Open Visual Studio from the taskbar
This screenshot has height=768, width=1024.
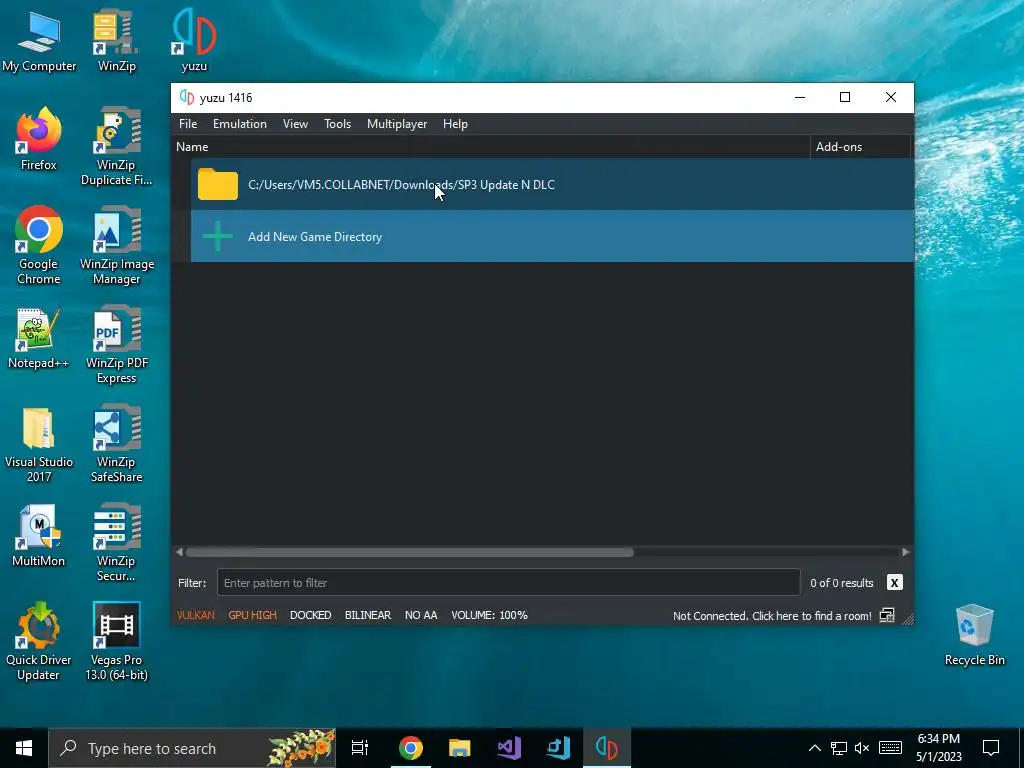tap(509, 748)
